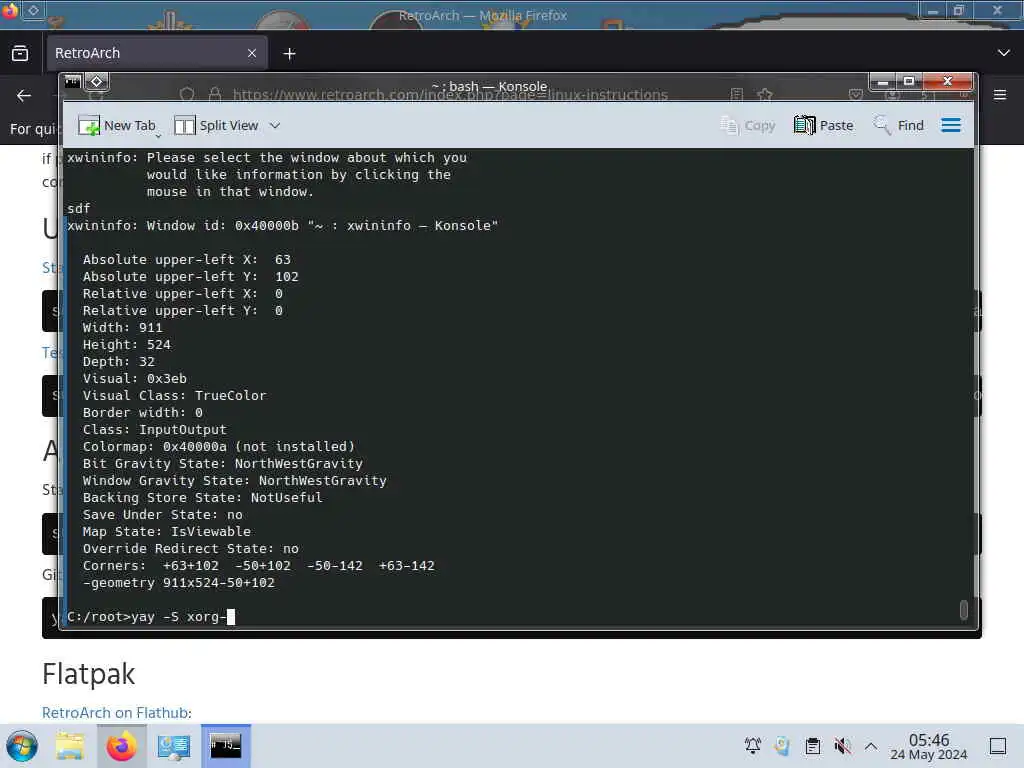Click the 'Height: 524' terminal line
The height and width of the screenshot is (768, 1024).
pos(127,344)
